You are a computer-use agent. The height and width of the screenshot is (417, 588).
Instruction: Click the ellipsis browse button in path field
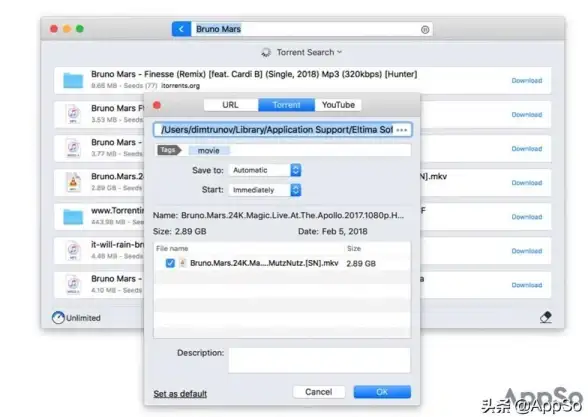click(x=402, y=130)
